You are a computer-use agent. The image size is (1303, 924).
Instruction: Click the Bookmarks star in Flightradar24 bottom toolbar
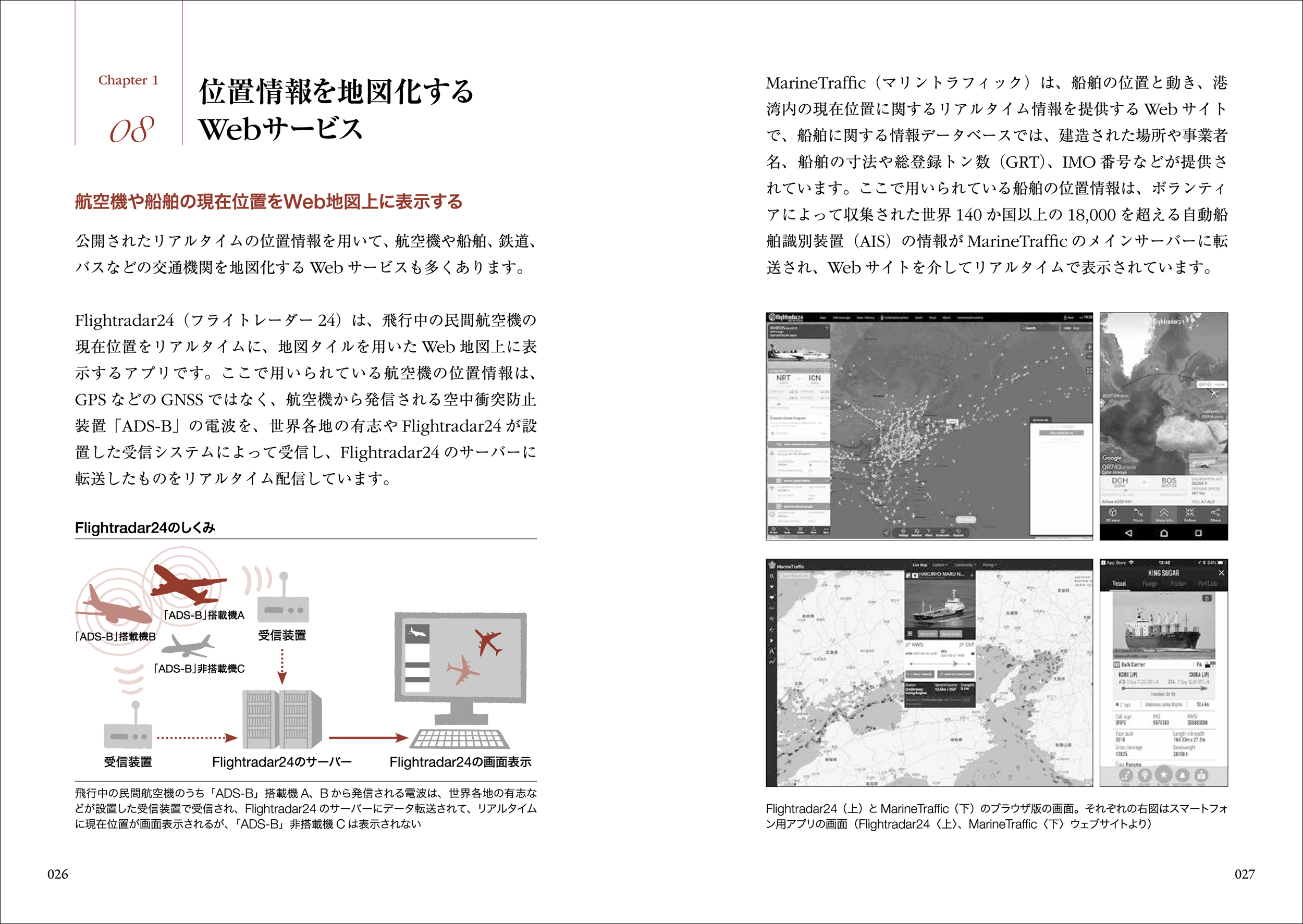tap(943, 533)
